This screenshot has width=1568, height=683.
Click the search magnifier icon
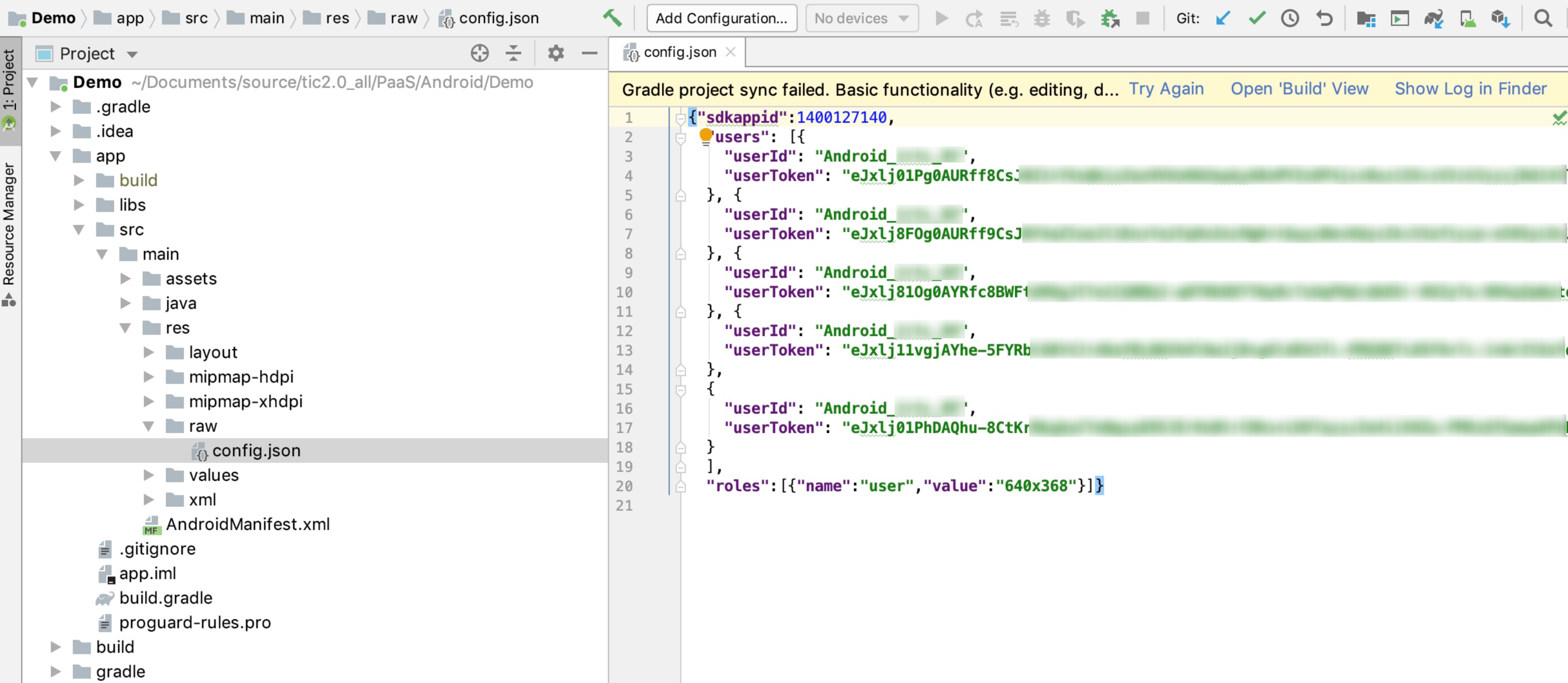1543,18
